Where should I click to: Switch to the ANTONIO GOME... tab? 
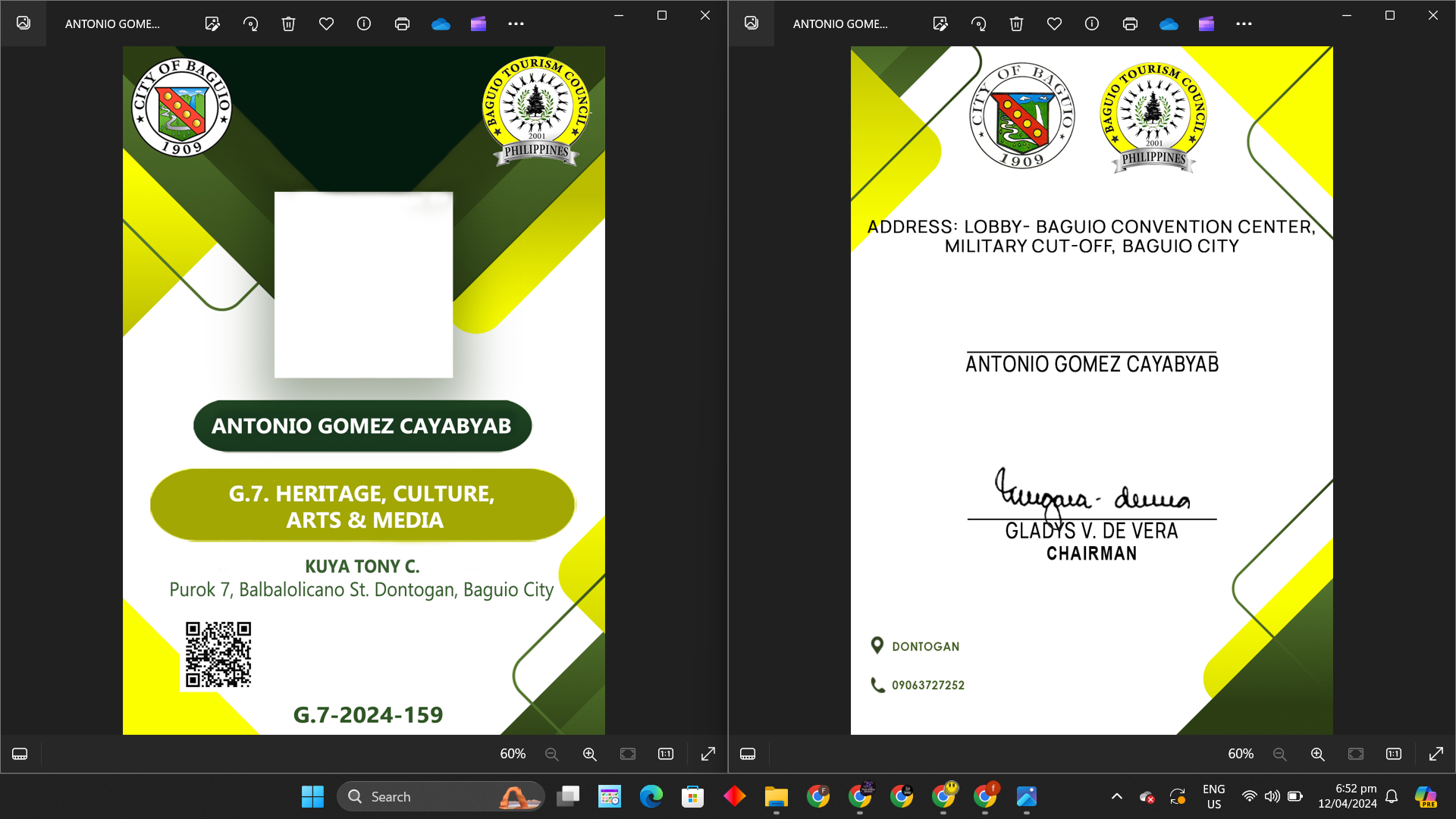tap(112, 24)
